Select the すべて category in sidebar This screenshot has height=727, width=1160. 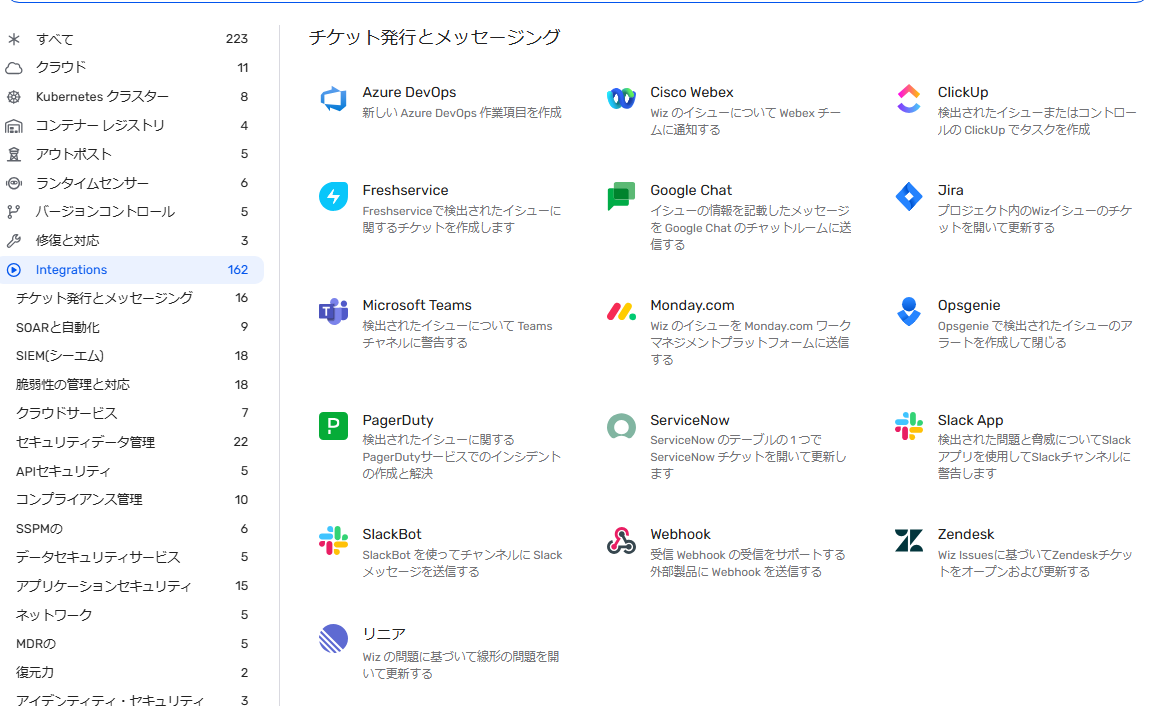coord(55,39)
